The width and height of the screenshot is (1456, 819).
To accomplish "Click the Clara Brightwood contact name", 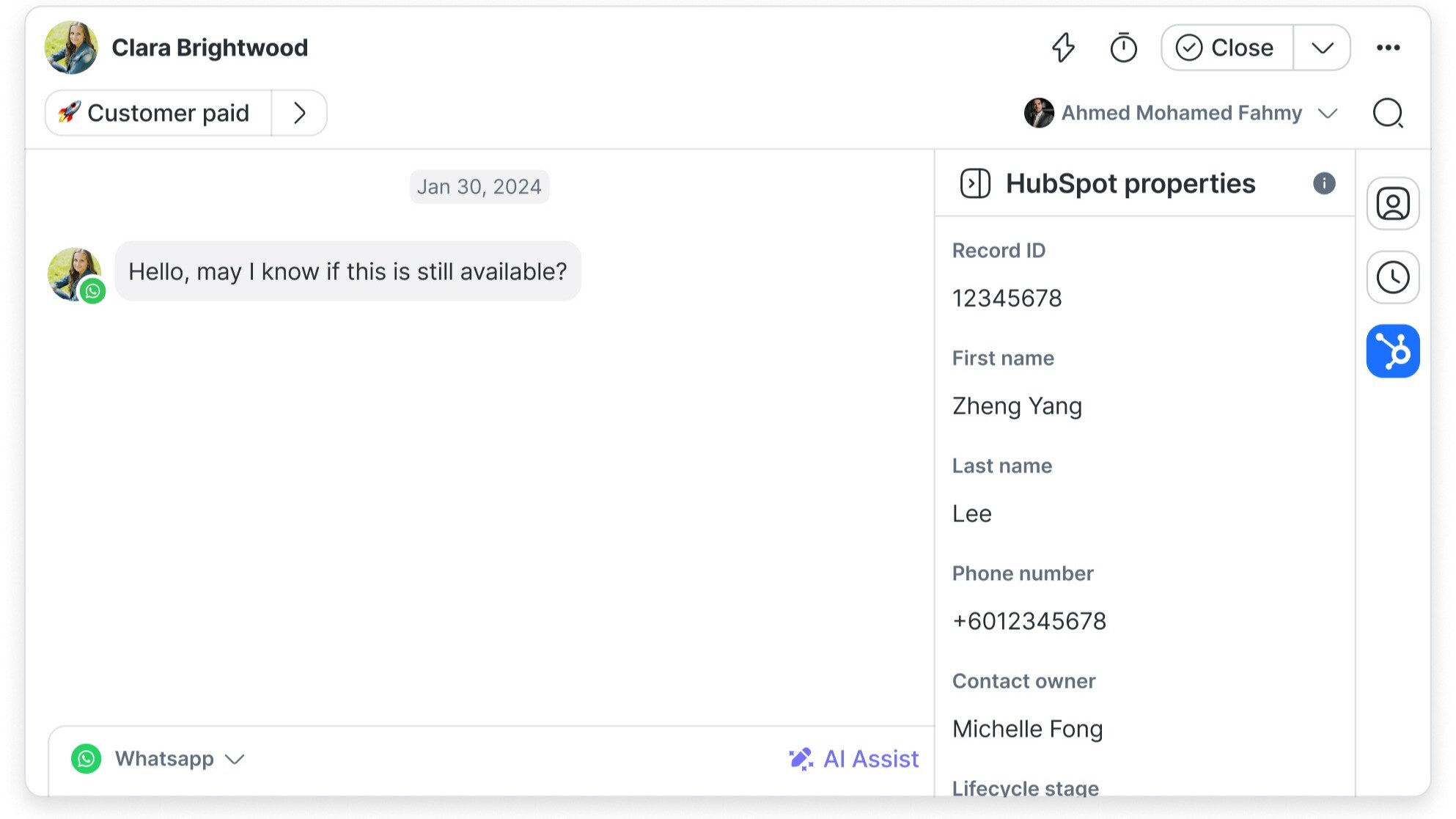I will click(210, 48).
